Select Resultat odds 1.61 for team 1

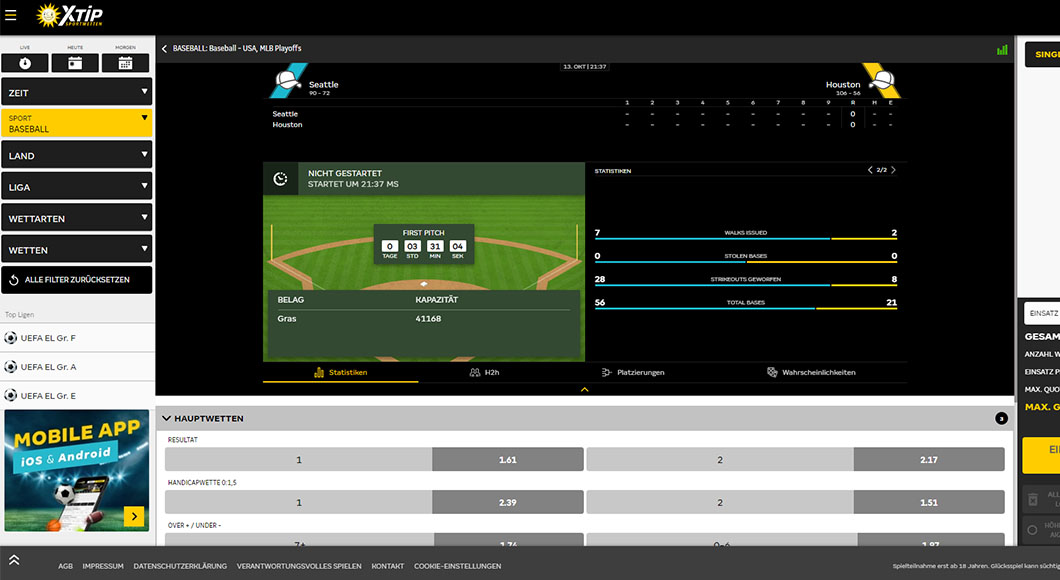click(x=507, y=459)
